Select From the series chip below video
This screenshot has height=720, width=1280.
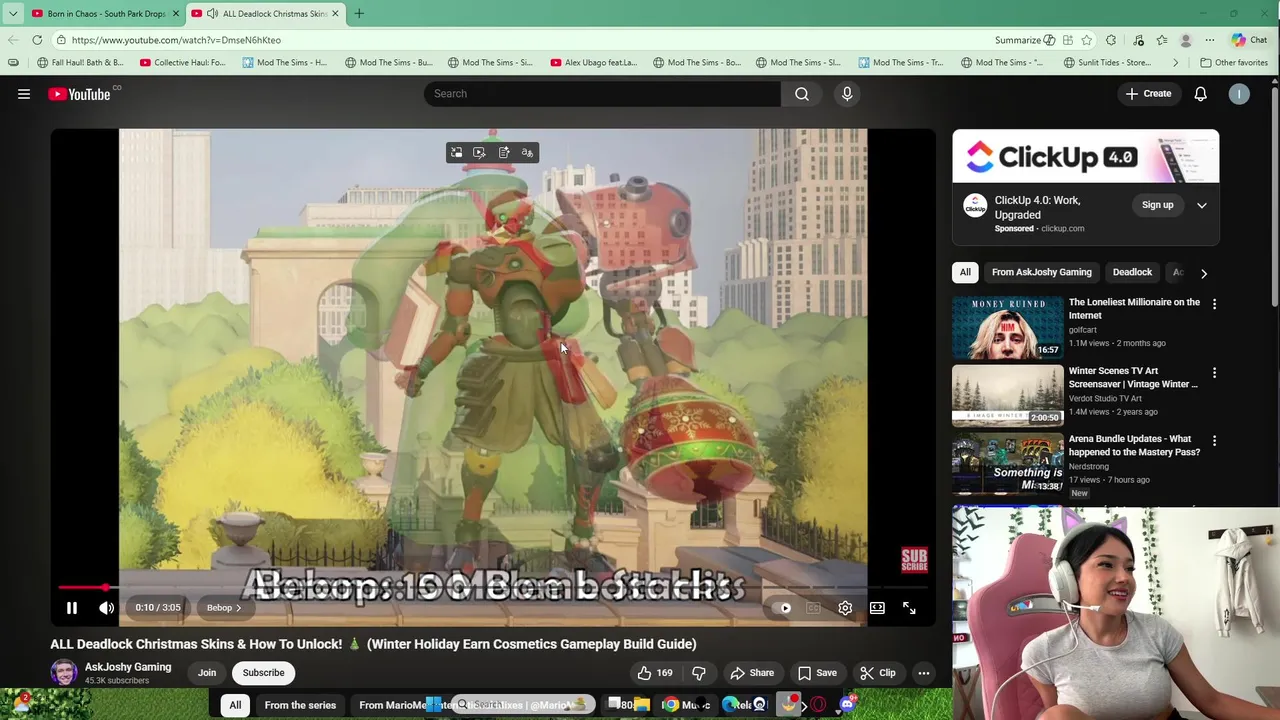pyautogui.click(x=300, y=705)
